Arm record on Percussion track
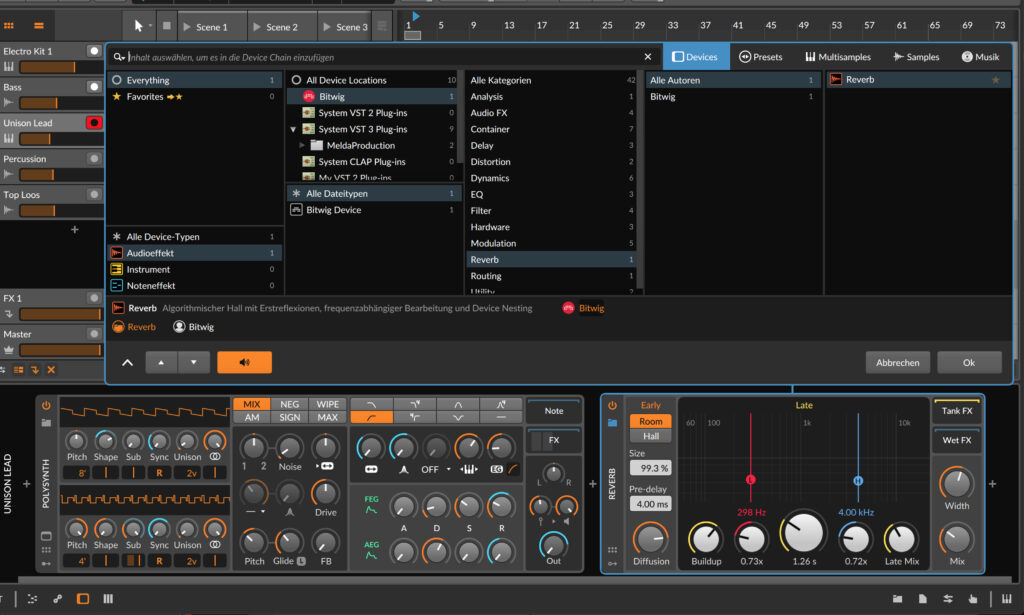Image resolution: width=1024 pixels, height=615 pixels. click(94, 159)
